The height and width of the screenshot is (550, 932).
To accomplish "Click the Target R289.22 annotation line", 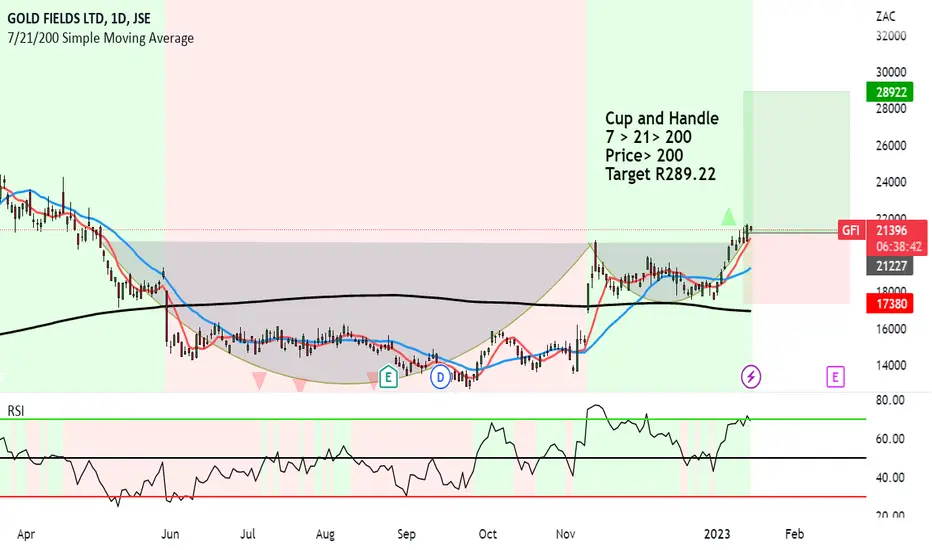I will pyautogui.click(x=660, y=174).
